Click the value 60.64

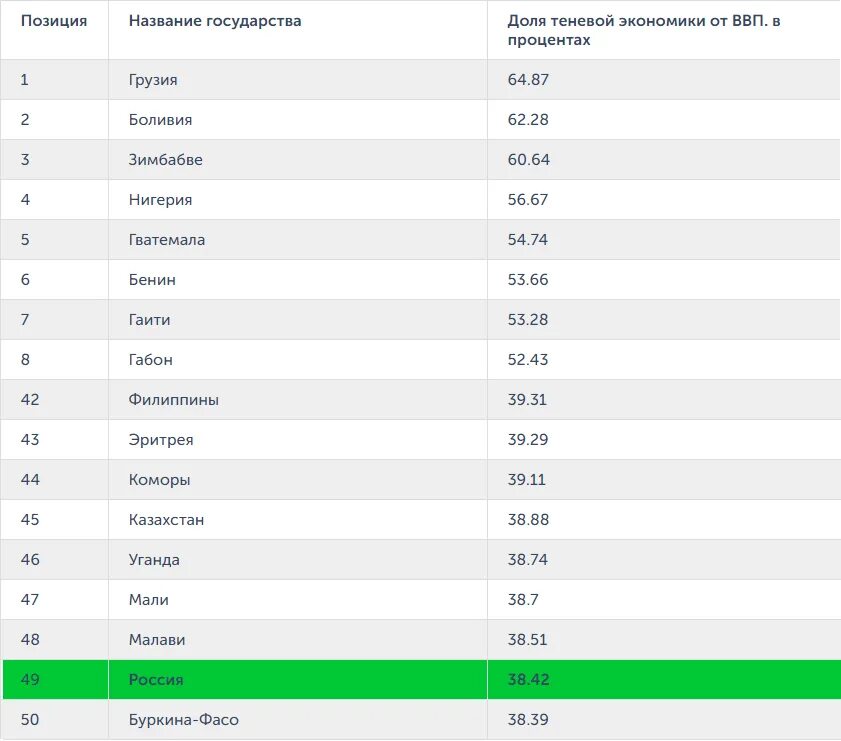529,160
